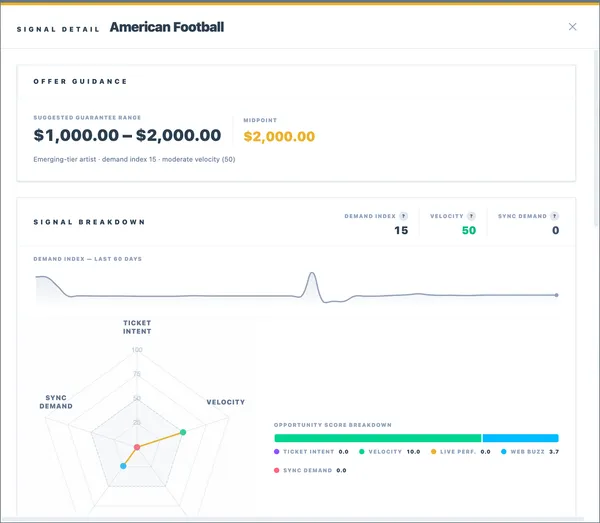Open the Velocity help tooltip icon
Image resolution: width=600 pixels, height=523 pixels.
pos(471,216)
